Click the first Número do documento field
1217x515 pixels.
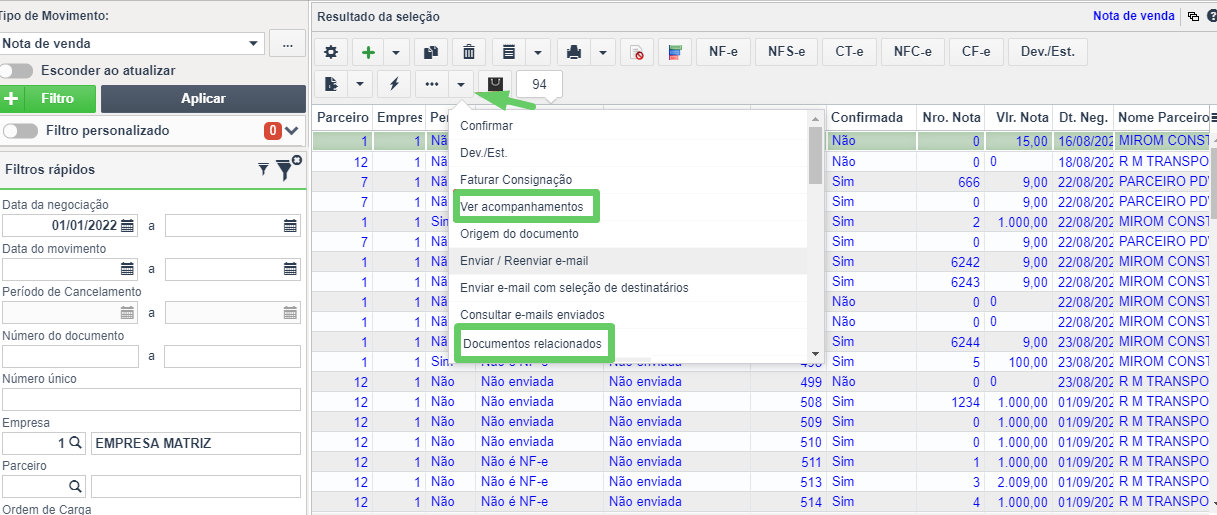(x=70, y=357)
